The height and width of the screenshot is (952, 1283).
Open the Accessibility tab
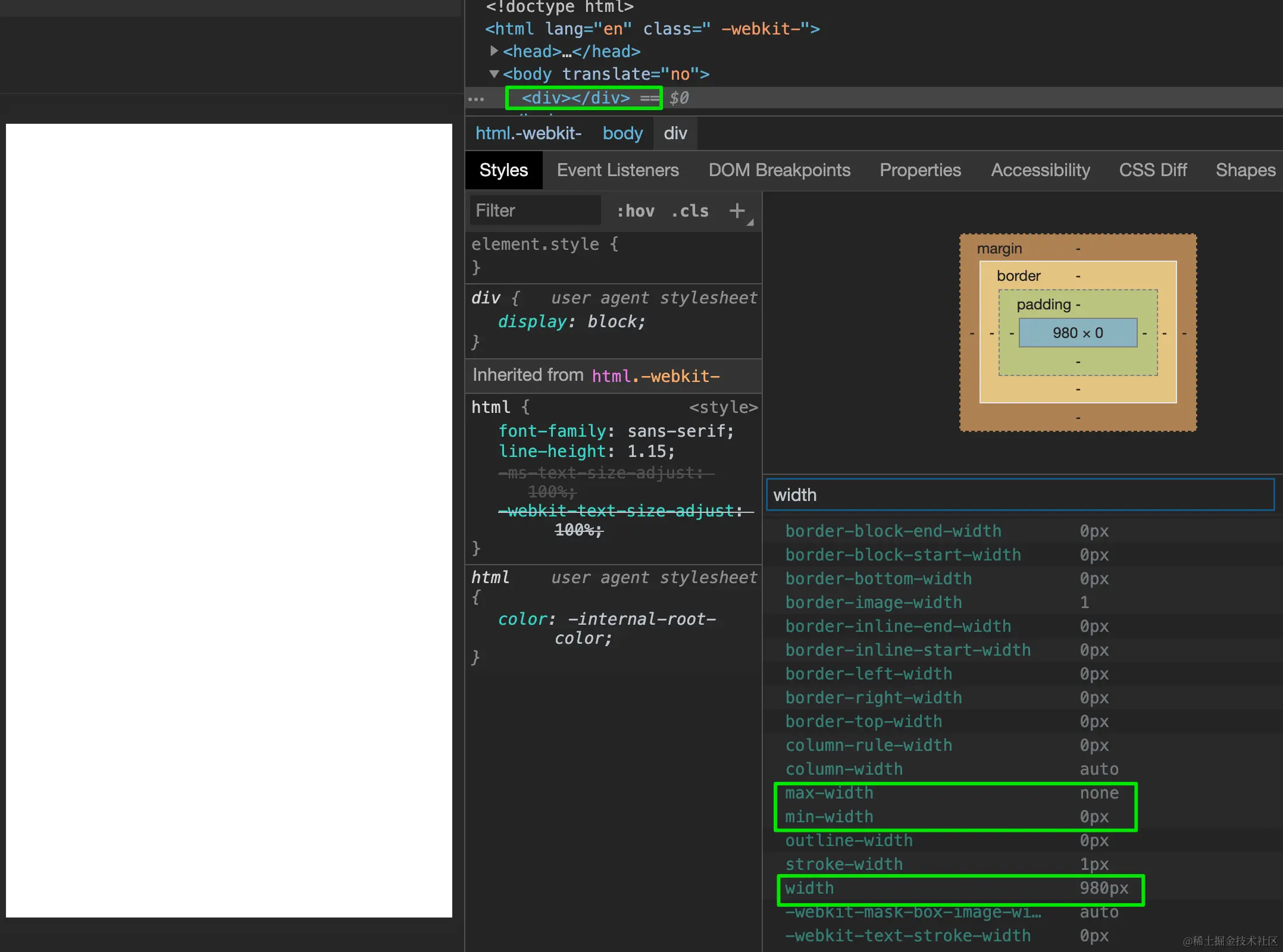coord(1040,170)
